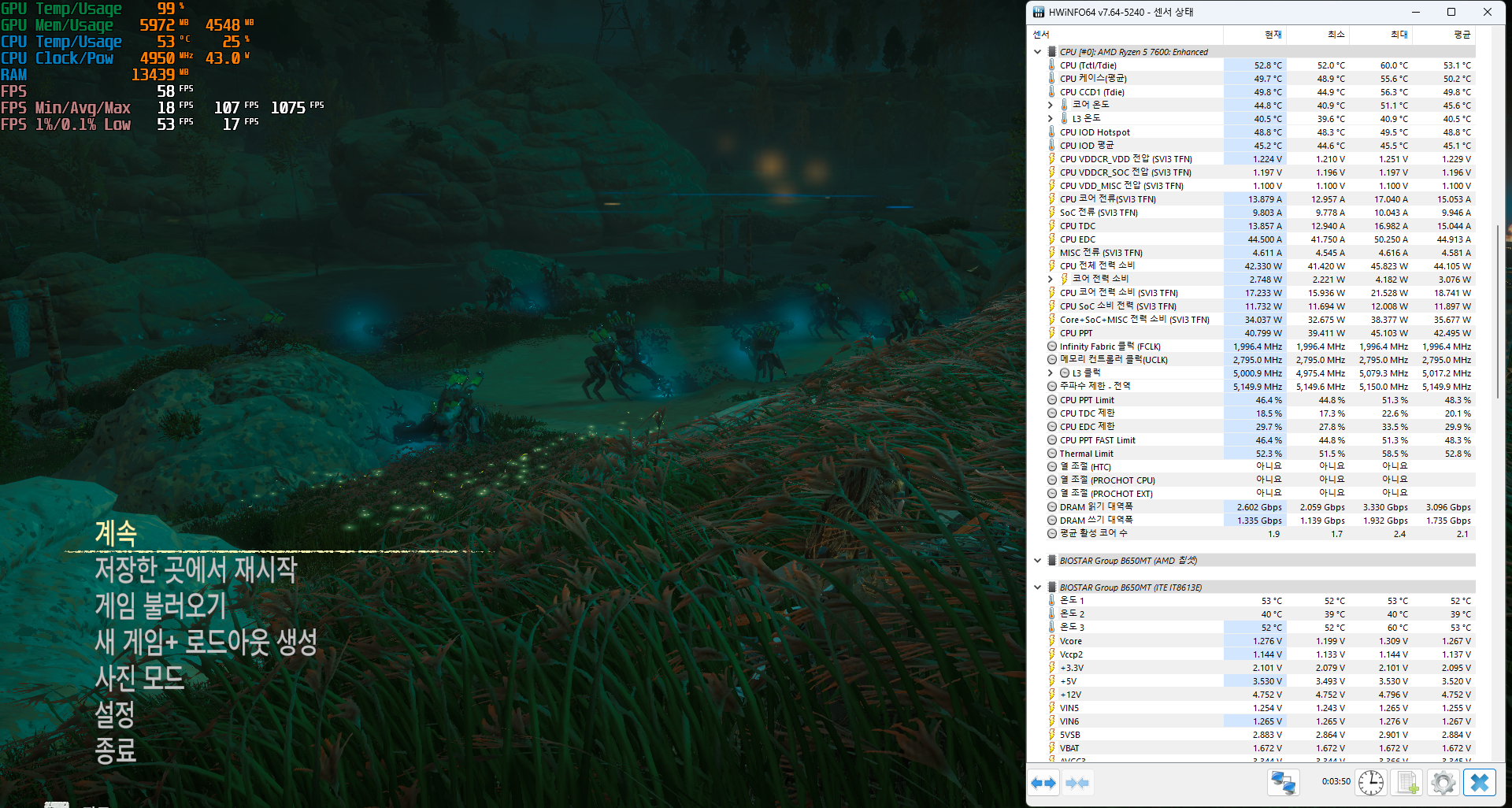
Task: Open the remote network monitoring icon in HWiNFO
Action: tap(1283, 783)
